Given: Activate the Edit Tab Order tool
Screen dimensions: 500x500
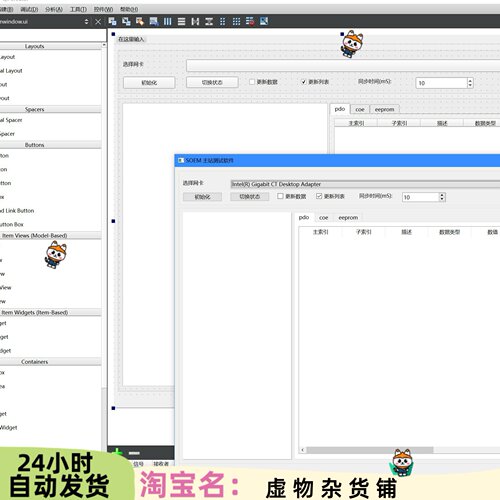Looking at the screenshot, I should tap(154, 22).
